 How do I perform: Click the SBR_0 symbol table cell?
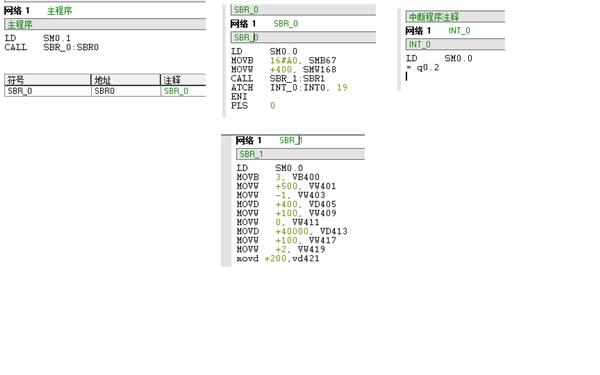pos(48,91)
